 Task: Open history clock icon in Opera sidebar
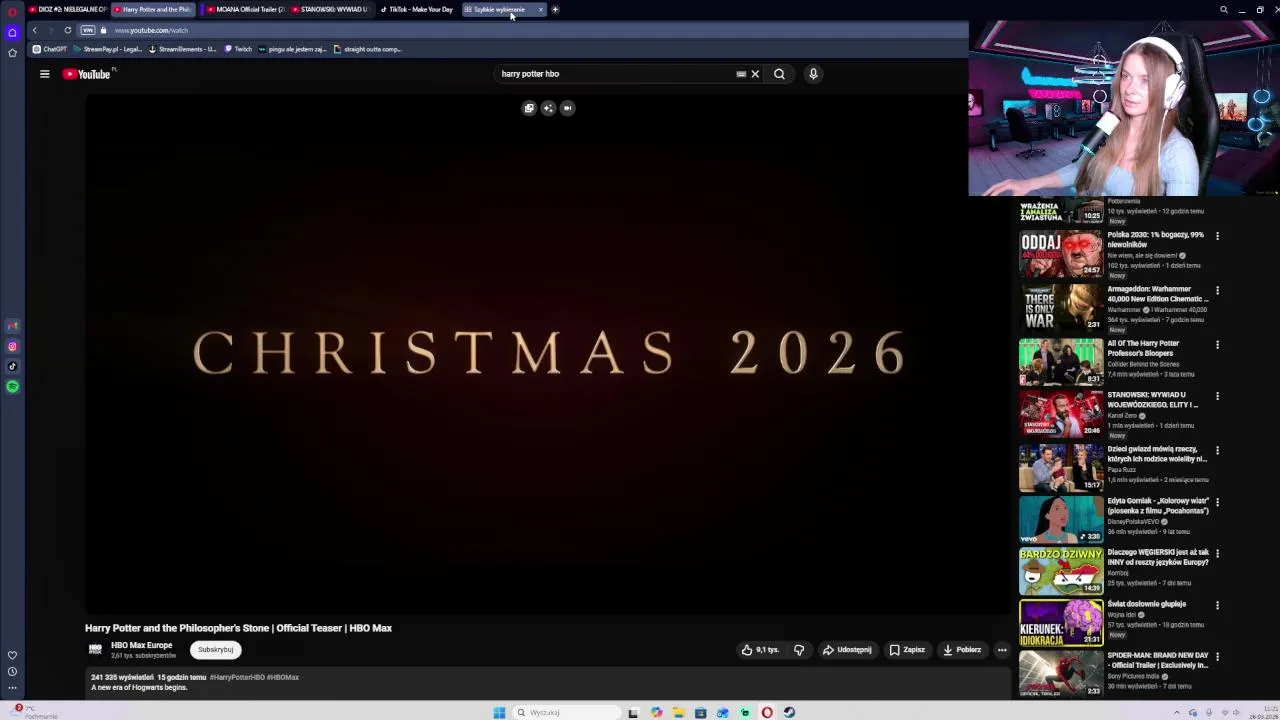tap(12, 672)
